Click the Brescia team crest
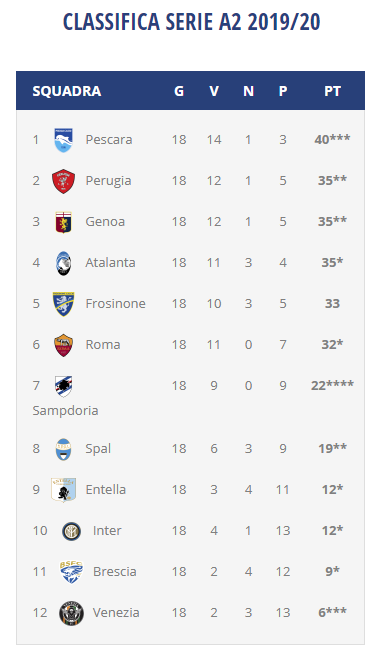The image size is (379, 652). coord(71,572)
